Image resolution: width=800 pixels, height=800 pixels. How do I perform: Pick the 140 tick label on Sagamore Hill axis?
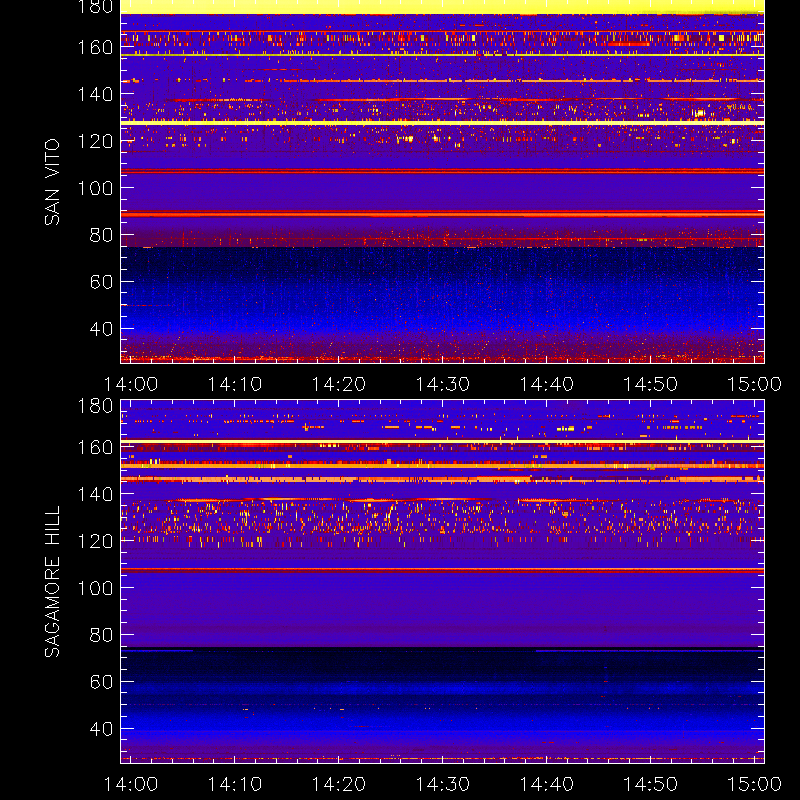pyautogui.click(x=95, y=494)
